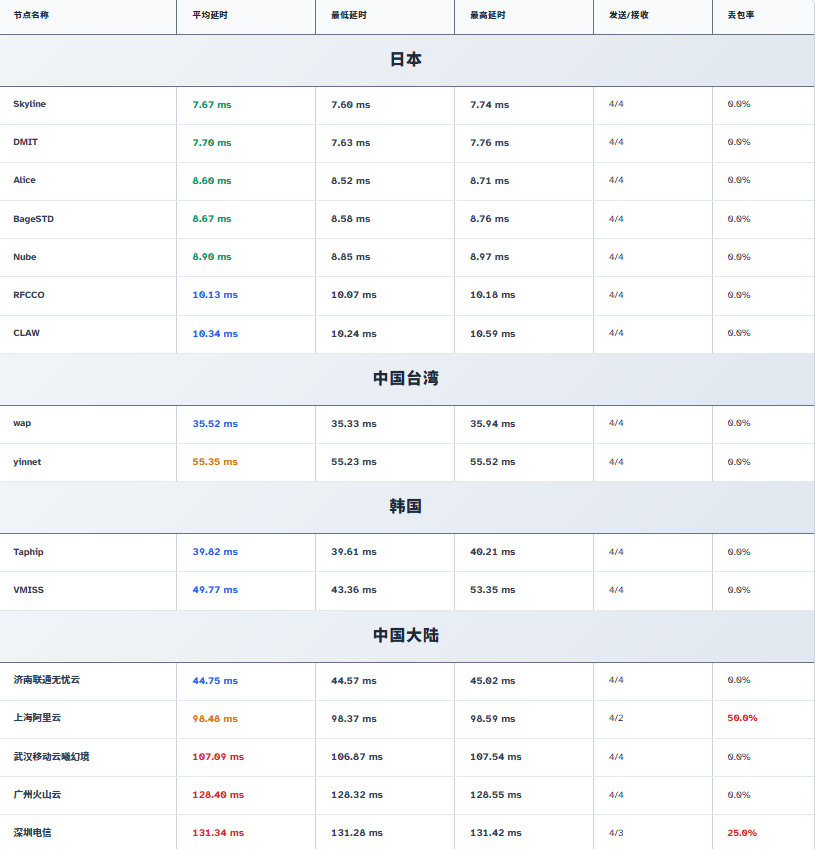Click the 最高延时 column header
The height and width of the screenshot is (849, 815).
[x=487, y=16]
